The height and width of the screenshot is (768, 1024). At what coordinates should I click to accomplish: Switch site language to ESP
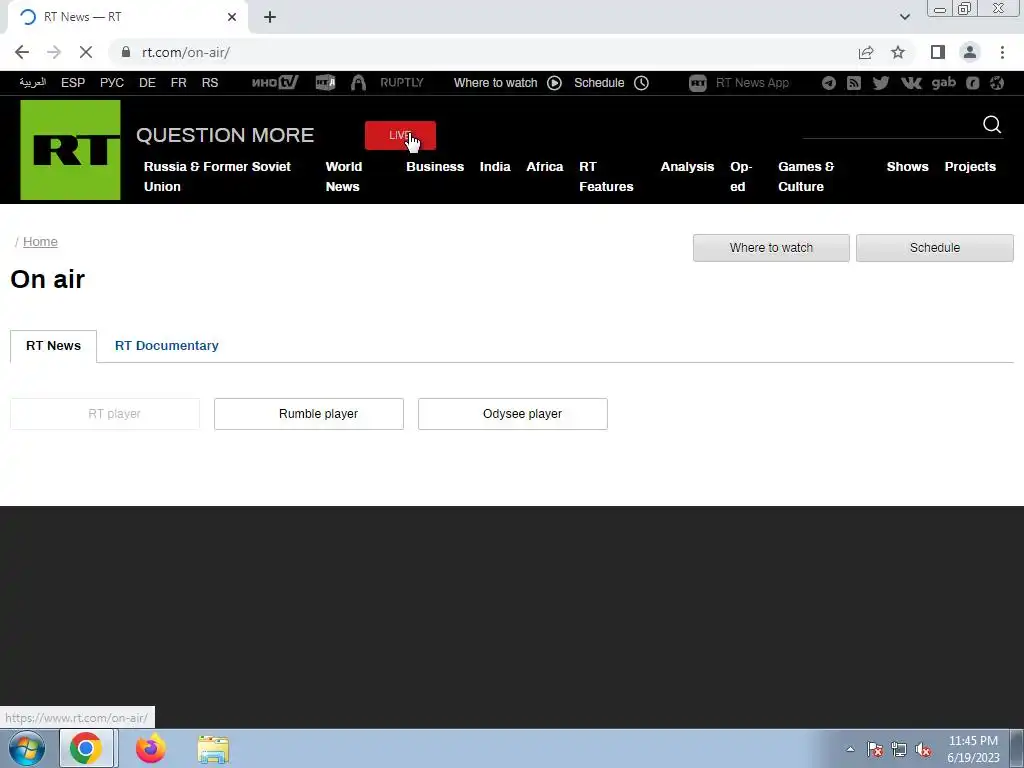pyautogui.click(x=73, y=83)
